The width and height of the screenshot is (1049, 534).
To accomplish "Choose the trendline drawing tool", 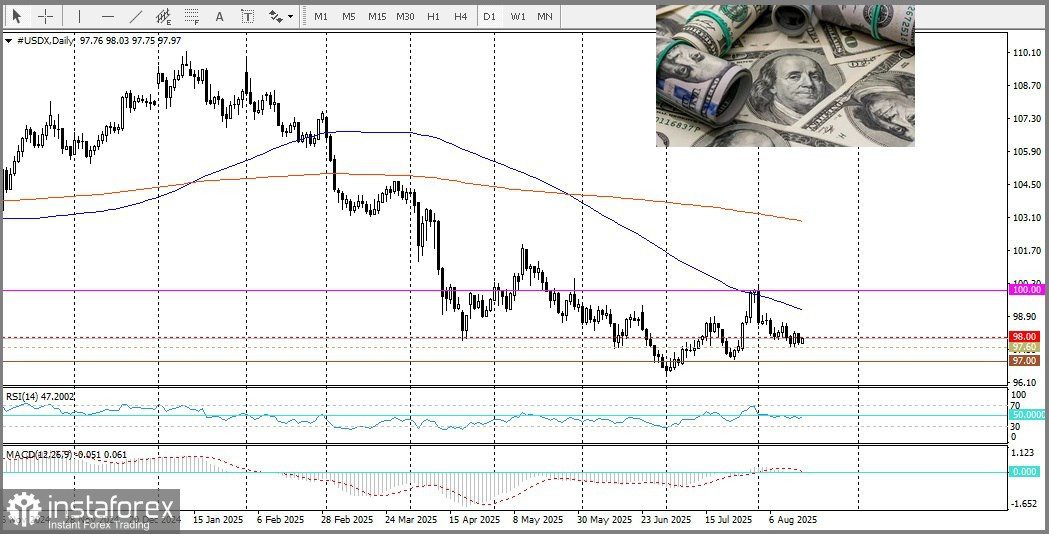I will (x=135, y=16).
